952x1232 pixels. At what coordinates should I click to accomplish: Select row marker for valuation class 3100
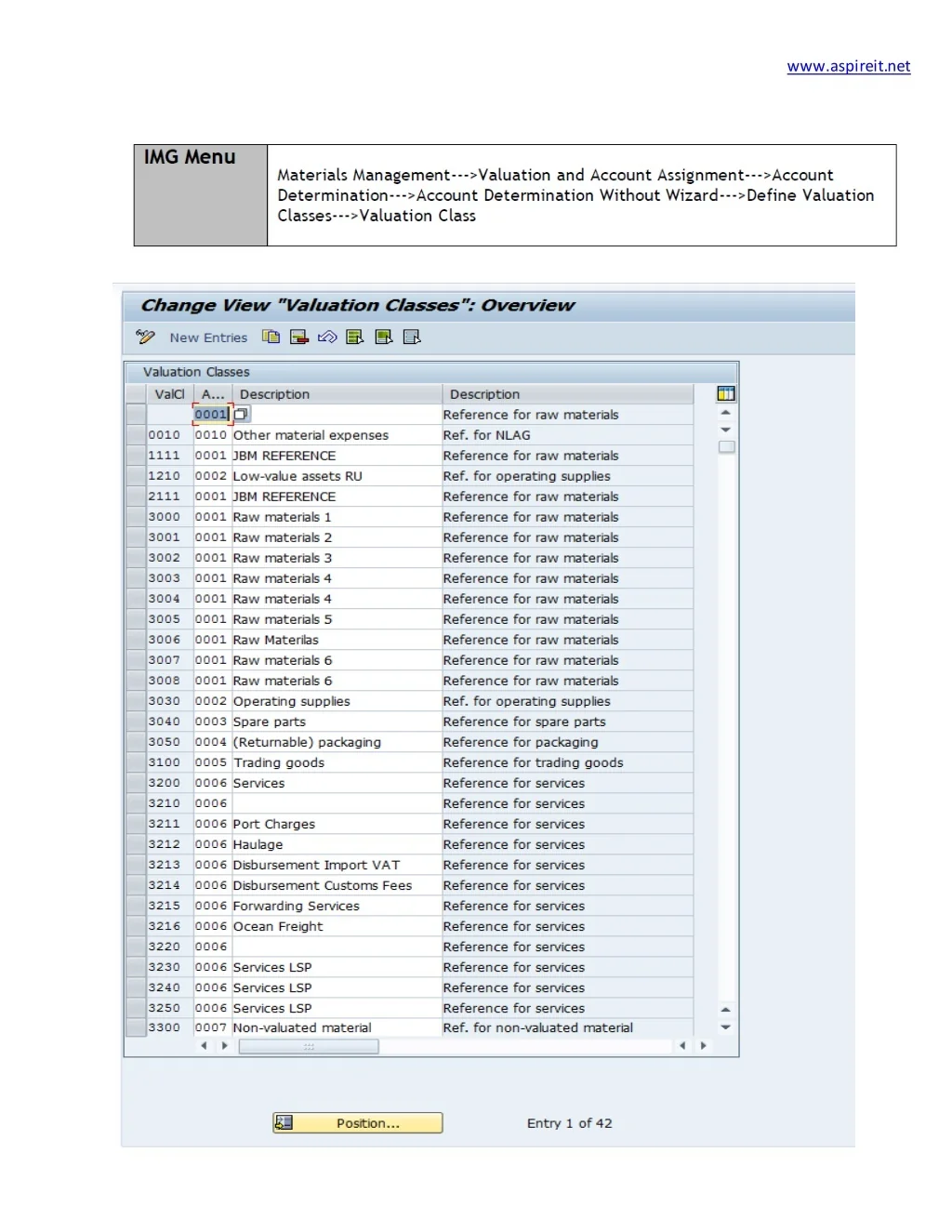coord(136,762)
